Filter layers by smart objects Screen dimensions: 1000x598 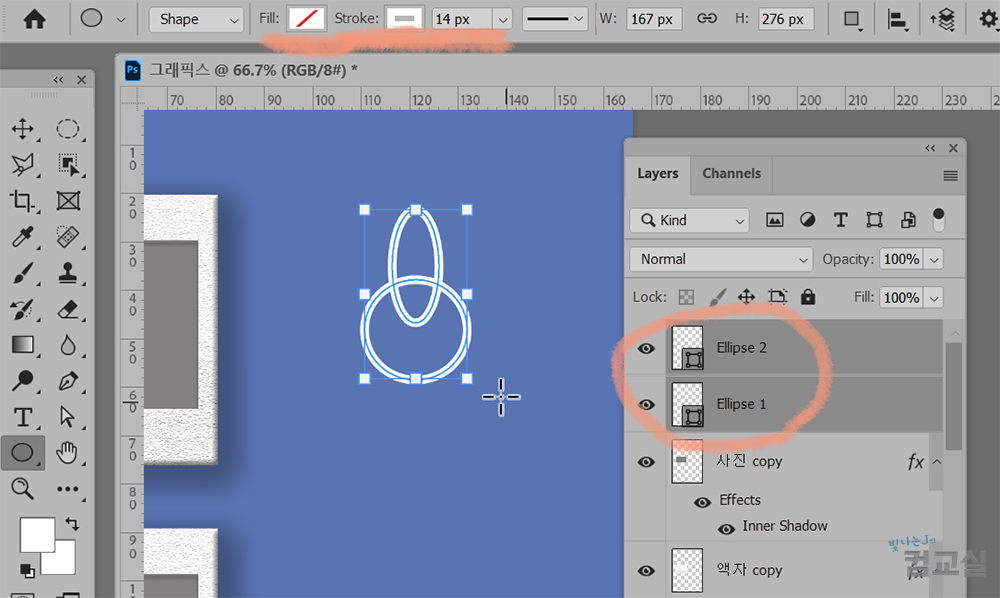click(908, 220)
